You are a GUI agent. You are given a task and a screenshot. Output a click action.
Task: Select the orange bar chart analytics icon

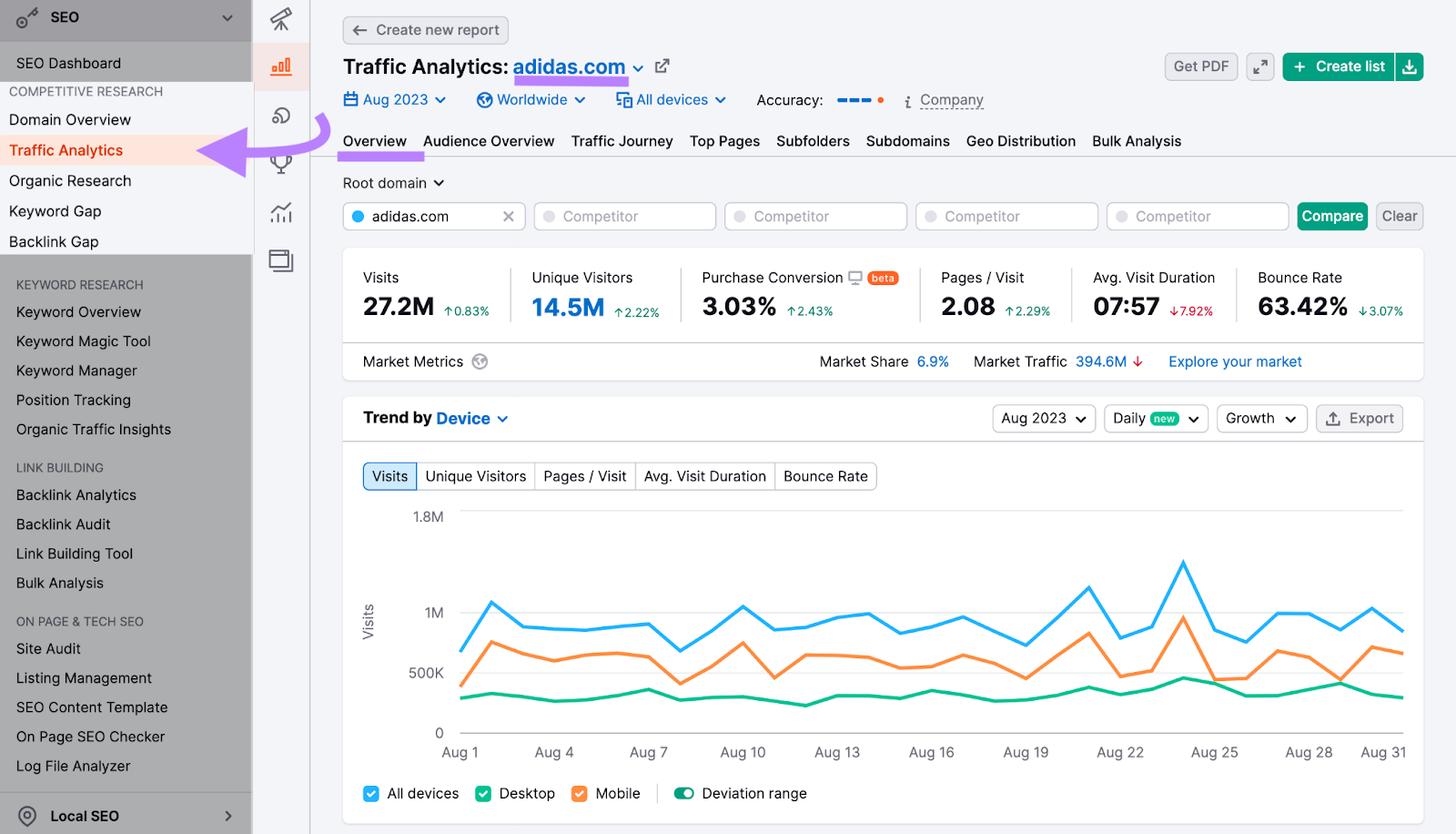(282, 66)
